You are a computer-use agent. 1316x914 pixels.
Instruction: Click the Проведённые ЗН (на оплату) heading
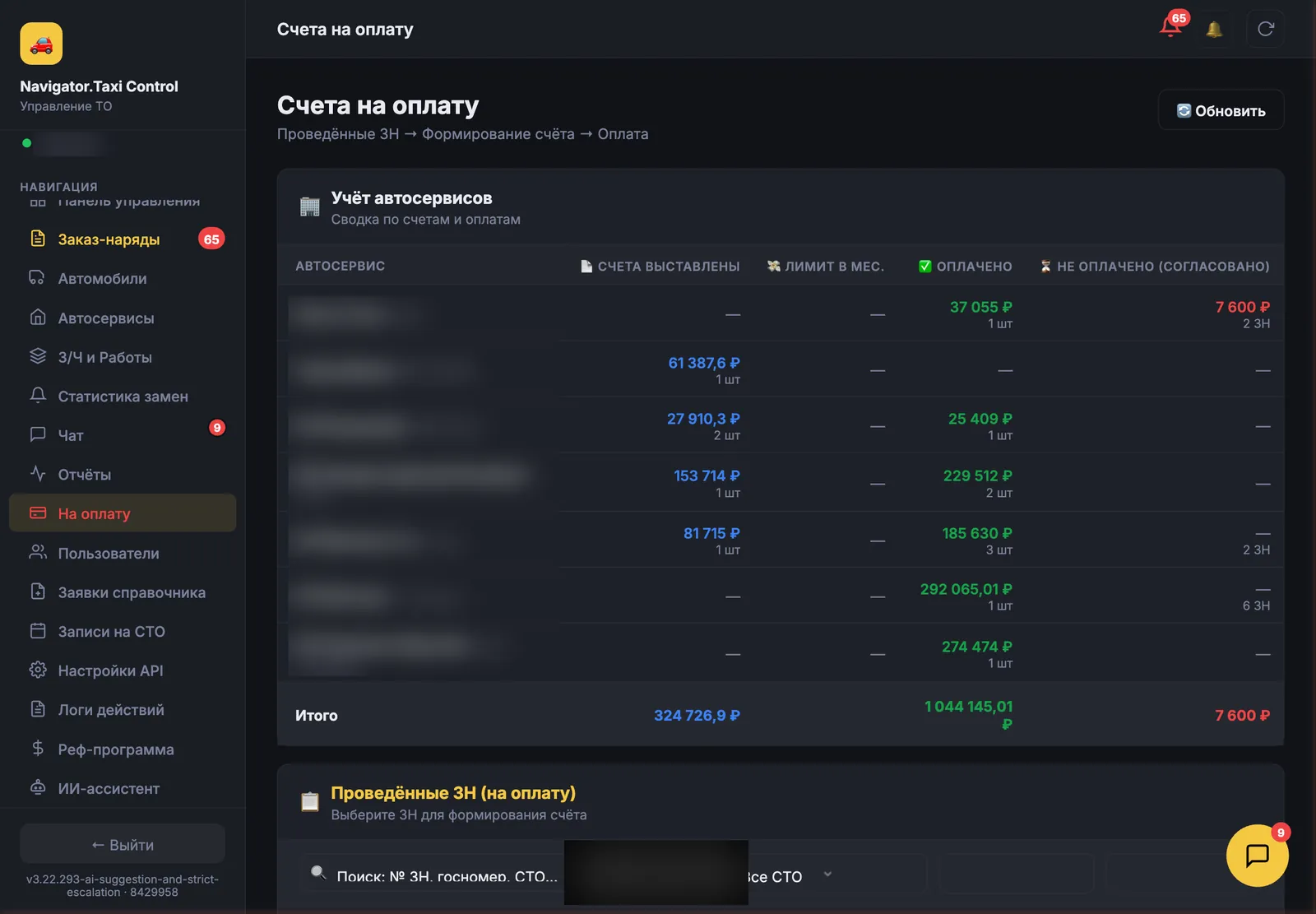(453, 793)
